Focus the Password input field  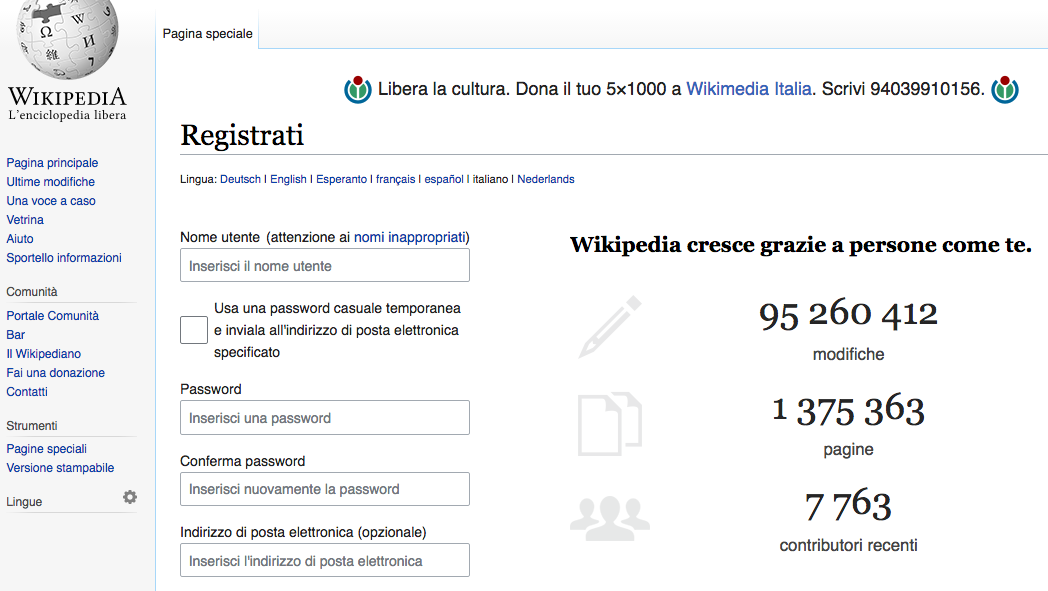tap(325, 418)
